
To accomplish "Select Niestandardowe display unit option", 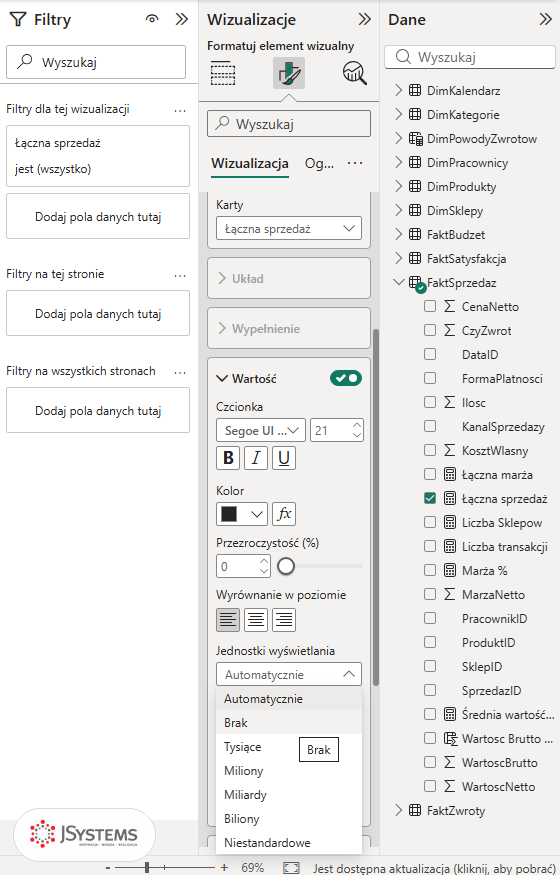I will tap(289, 843).
